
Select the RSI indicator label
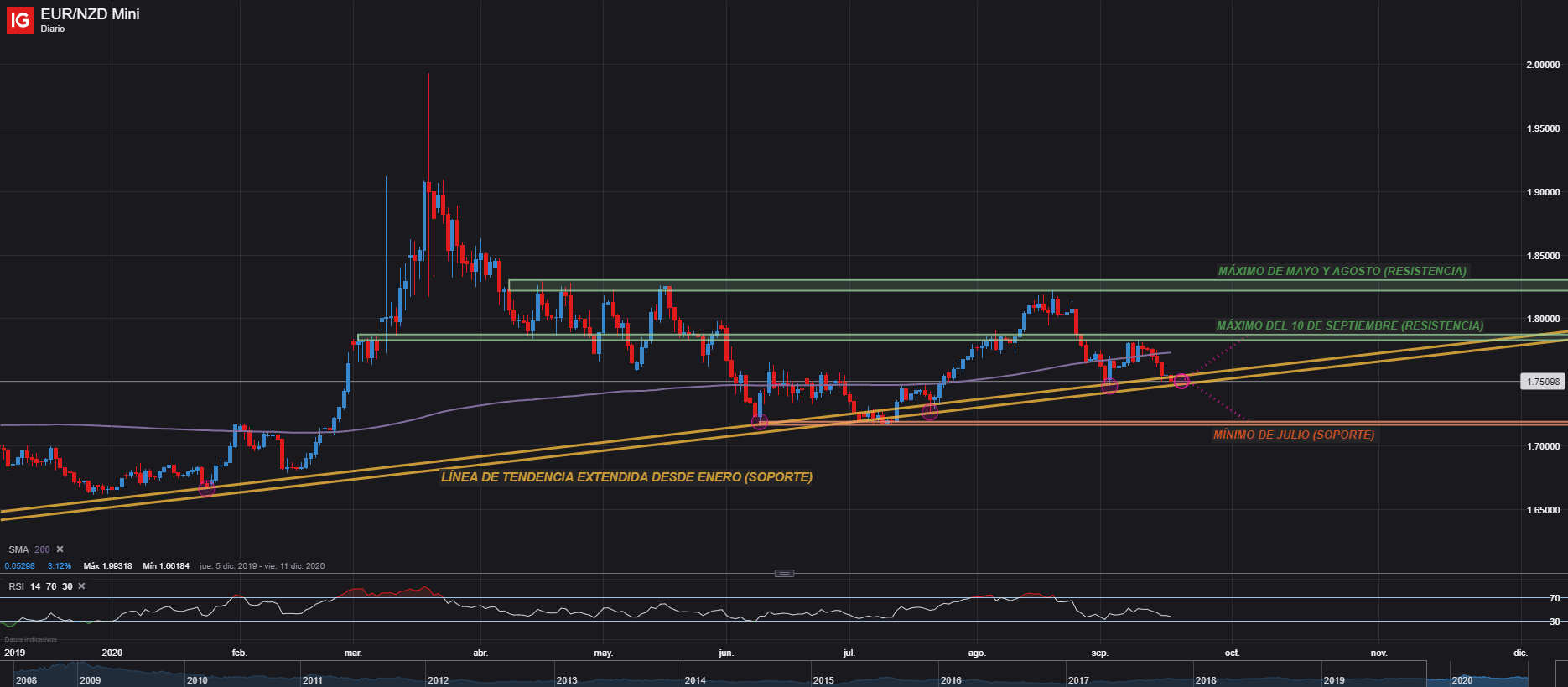(17, 586)
